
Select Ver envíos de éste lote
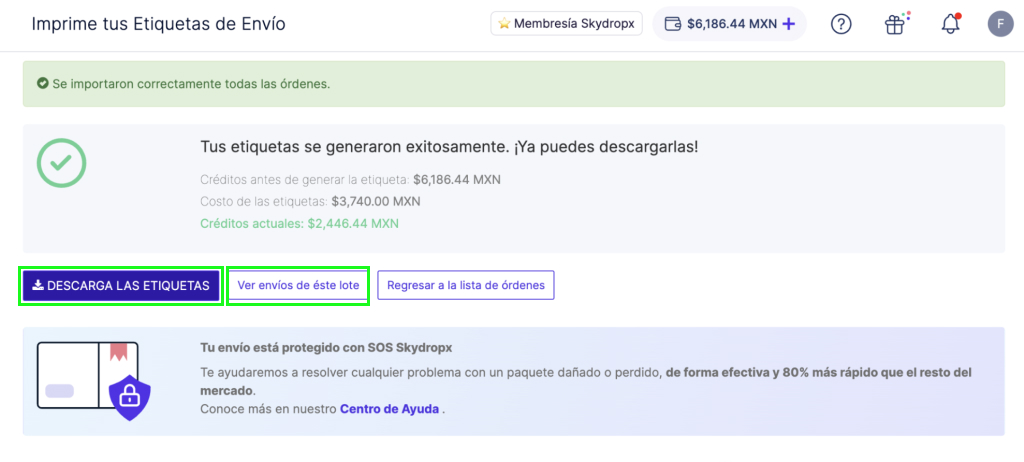pos(298,285)
